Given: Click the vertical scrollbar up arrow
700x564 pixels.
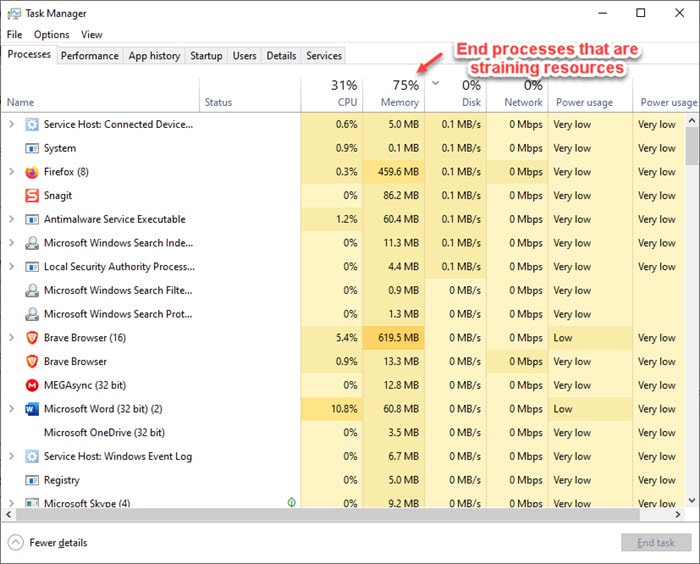Looking at the screenshot, I should (x=692, y=120).
